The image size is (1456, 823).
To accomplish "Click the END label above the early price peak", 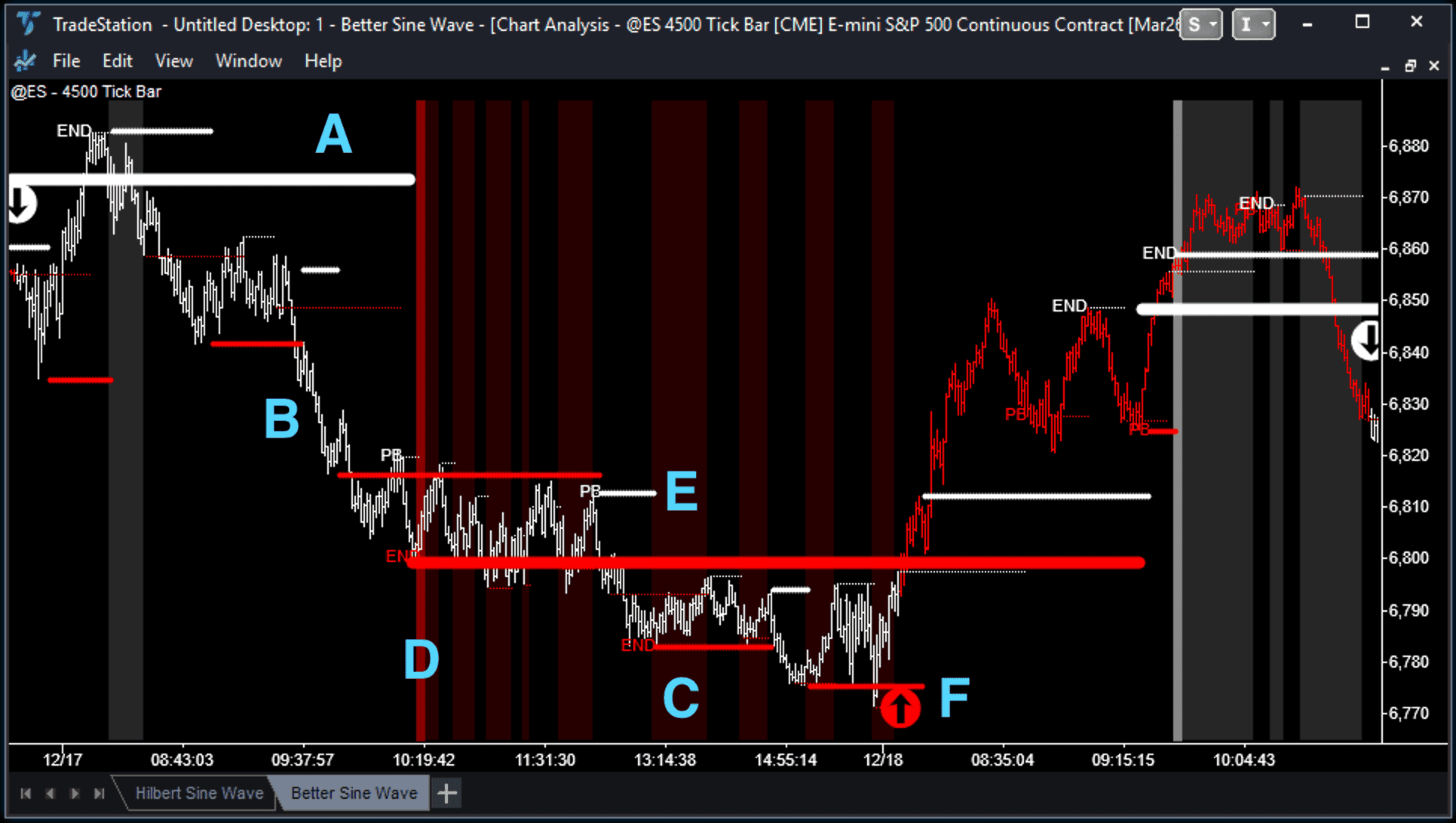I will point(73,130).
